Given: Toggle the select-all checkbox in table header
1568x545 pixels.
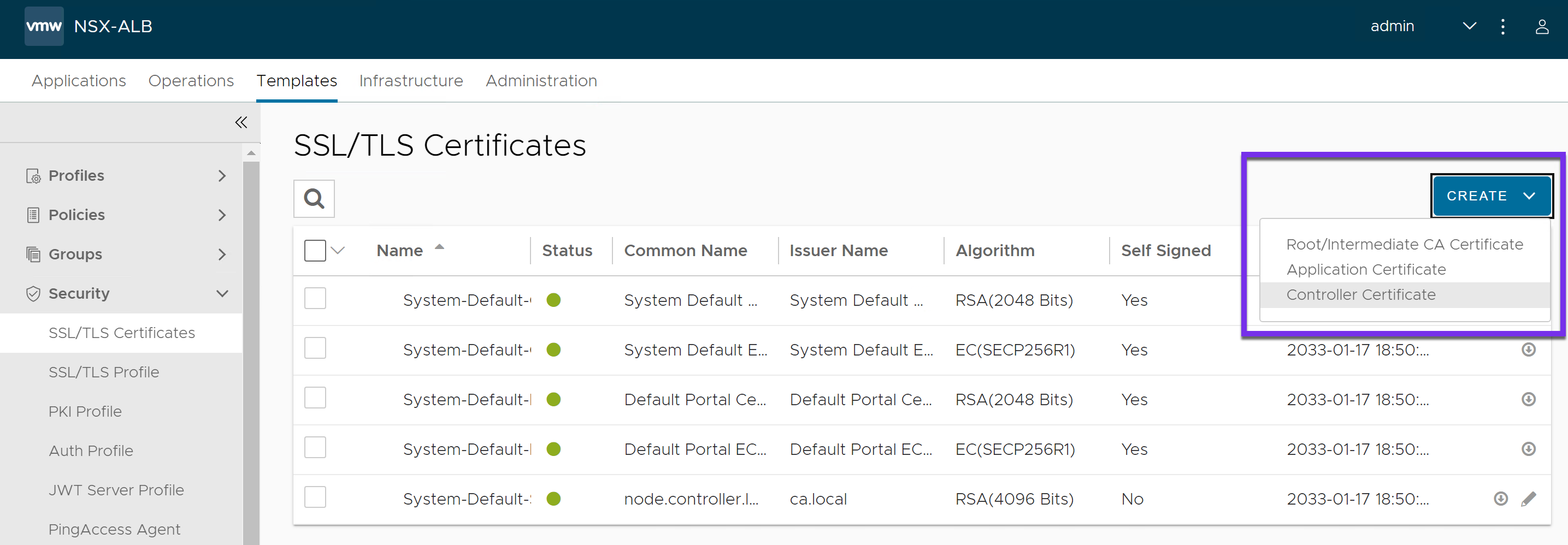Looking at the screenshot, I should coord(315,251).
